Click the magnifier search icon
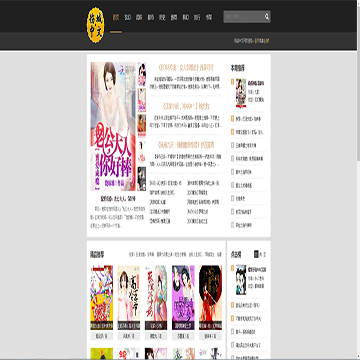360x360 pixels. (x=267, y=17)
